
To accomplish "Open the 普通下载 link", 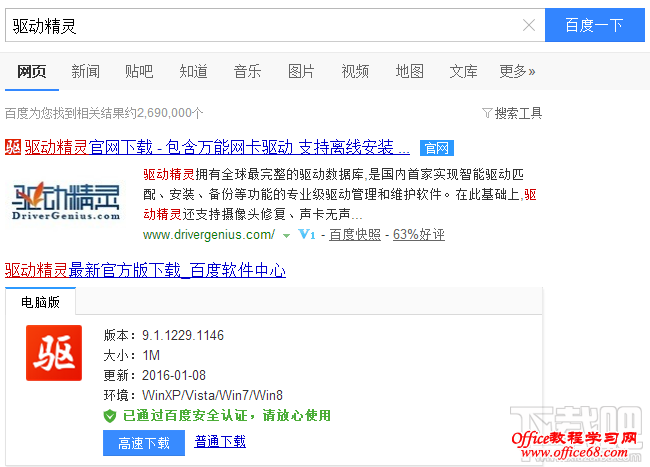I will (220, 442).
